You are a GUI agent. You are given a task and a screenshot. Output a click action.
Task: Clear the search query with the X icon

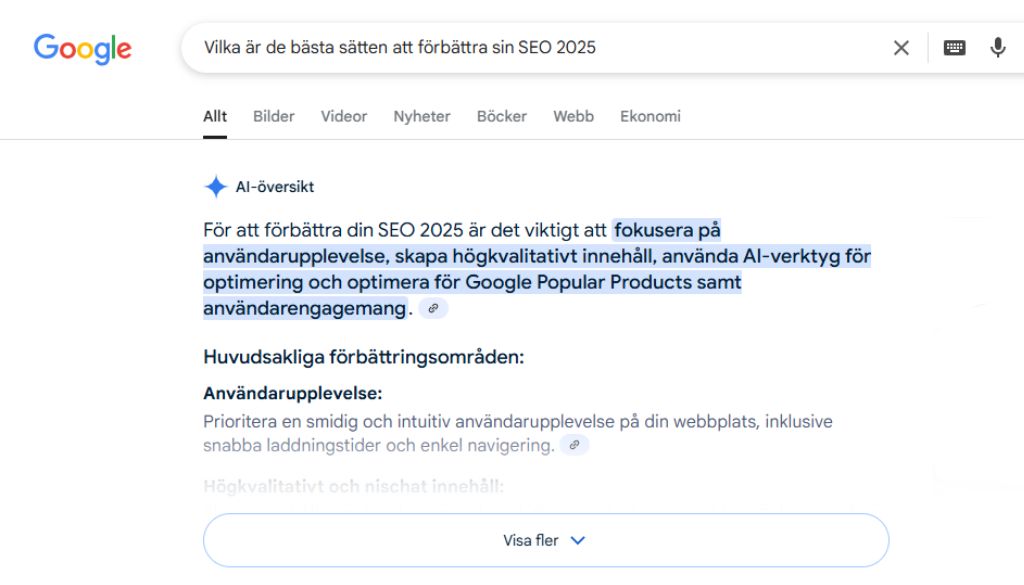(x=901, y=48)
